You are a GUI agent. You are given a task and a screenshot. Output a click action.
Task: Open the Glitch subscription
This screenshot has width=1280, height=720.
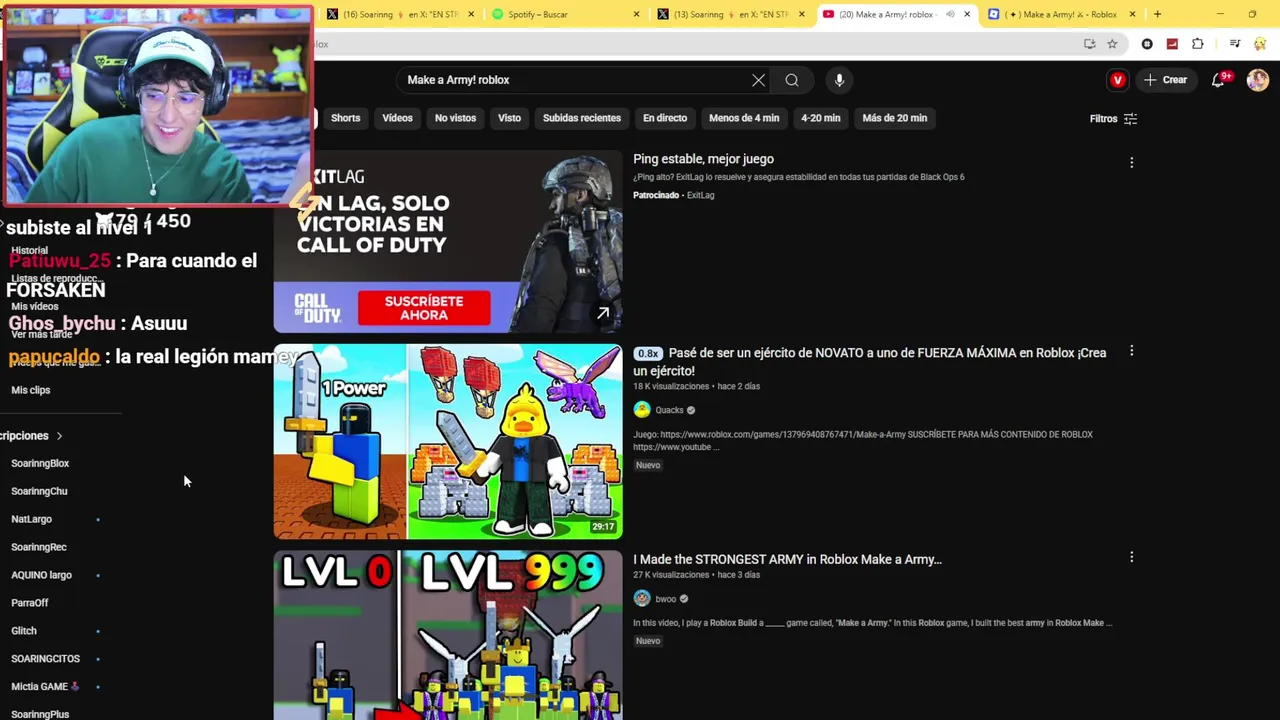pyautogui.click(x=24, y=631)
